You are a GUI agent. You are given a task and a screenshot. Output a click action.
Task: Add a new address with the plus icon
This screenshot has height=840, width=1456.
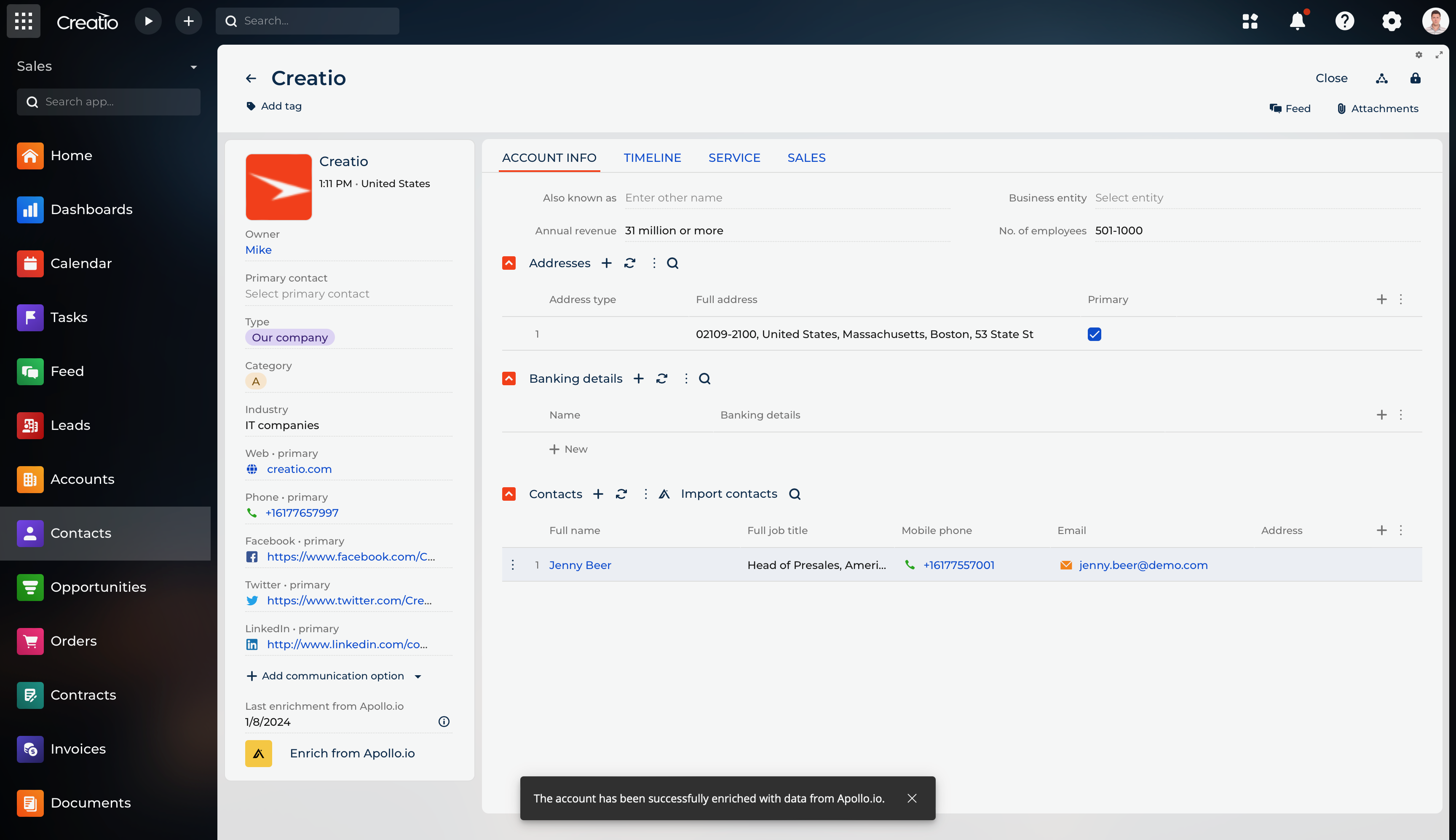(x=607, y=263)
